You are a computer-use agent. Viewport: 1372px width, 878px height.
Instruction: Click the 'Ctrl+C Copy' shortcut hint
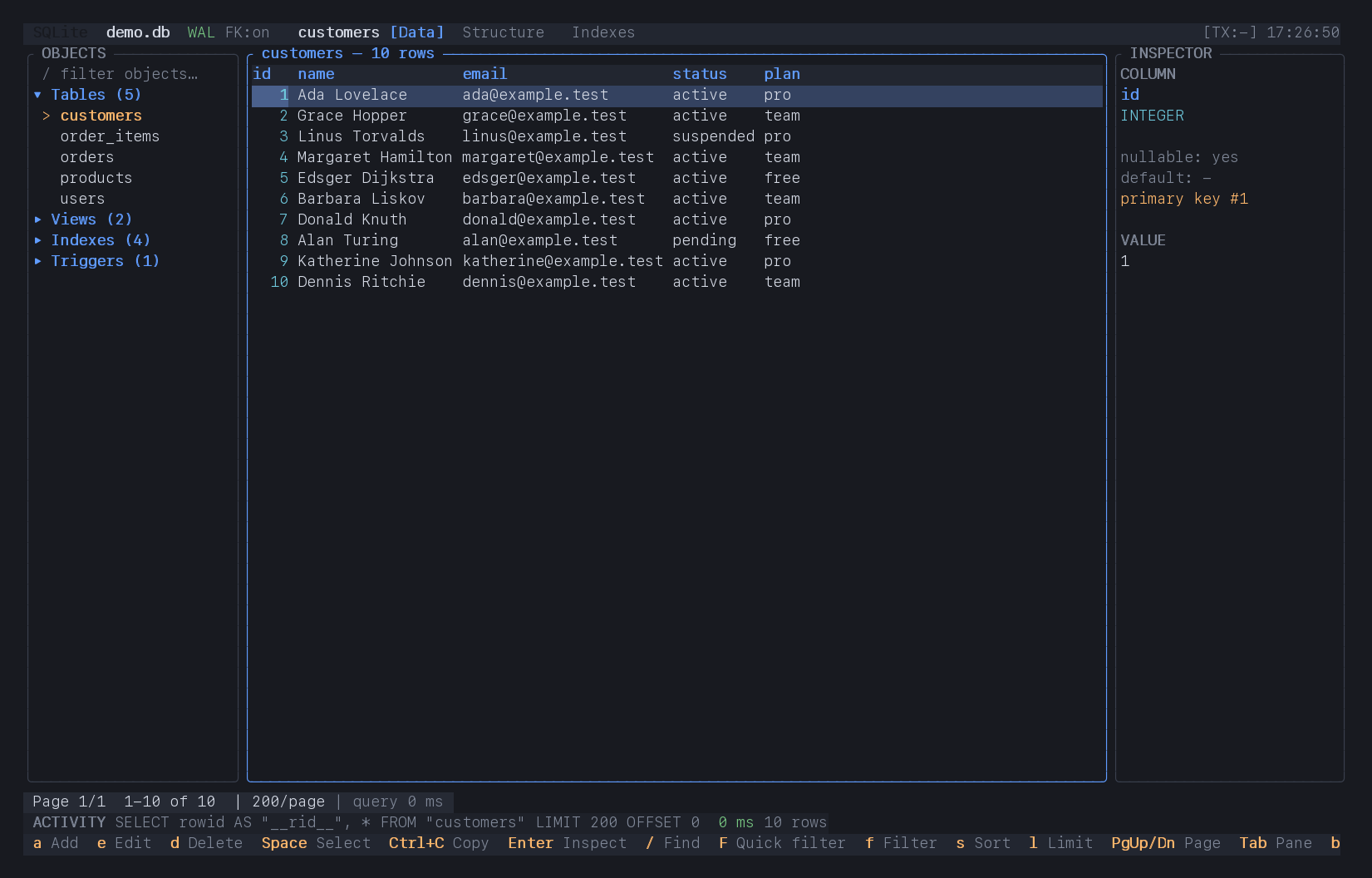click(439, 843)
